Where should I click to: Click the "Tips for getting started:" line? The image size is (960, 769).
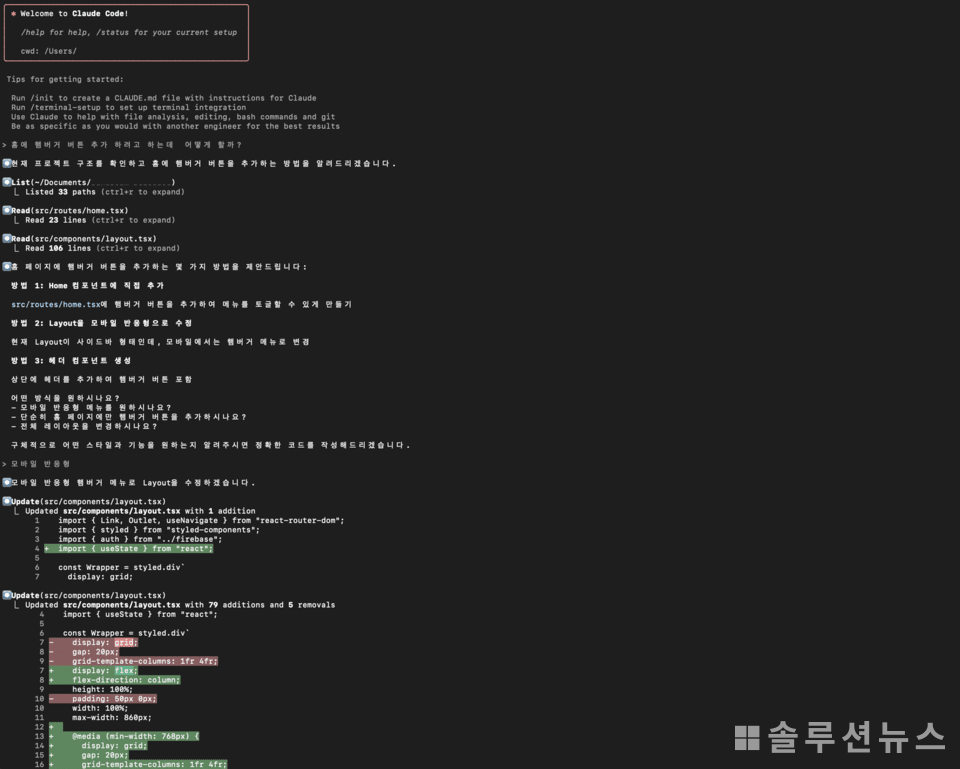pos(65,80)
